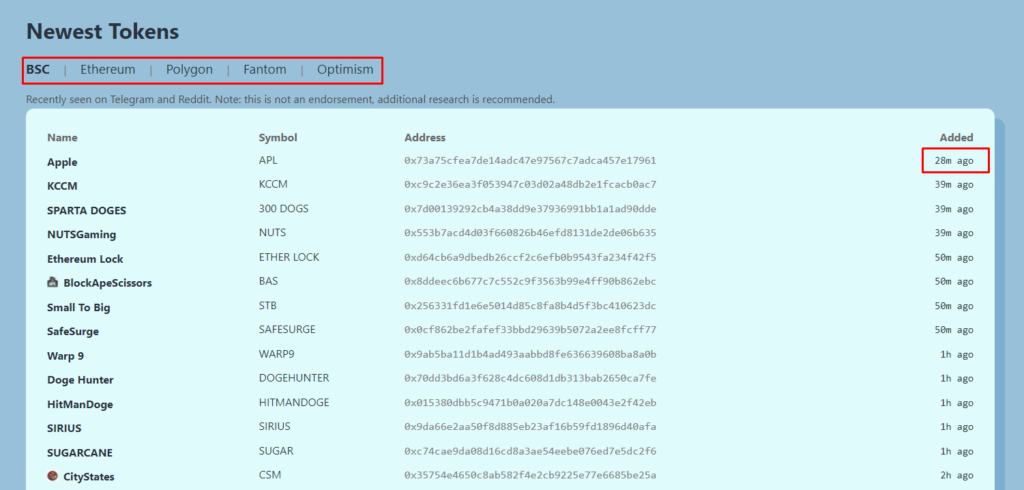
Task: Open the Polygon tokens tab
Action: point(189,69)
